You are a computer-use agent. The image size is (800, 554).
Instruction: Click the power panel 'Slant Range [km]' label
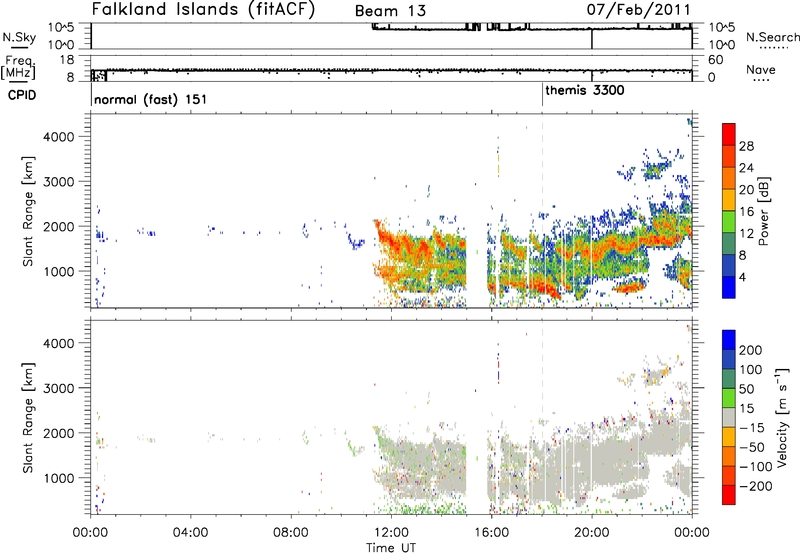(28, 211)
